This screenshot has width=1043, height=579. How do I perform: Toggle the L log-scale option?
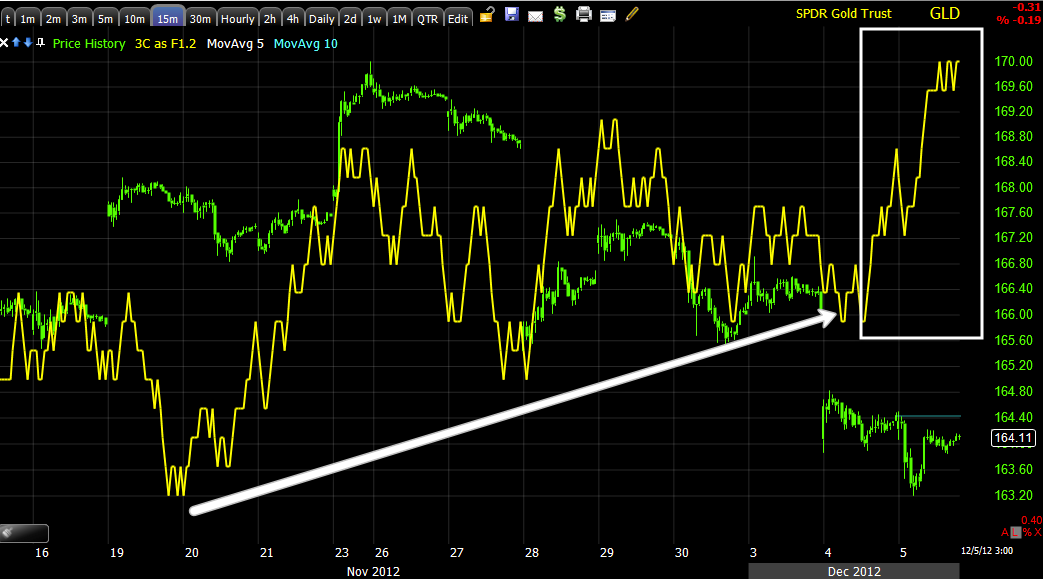click(1015, 532)
